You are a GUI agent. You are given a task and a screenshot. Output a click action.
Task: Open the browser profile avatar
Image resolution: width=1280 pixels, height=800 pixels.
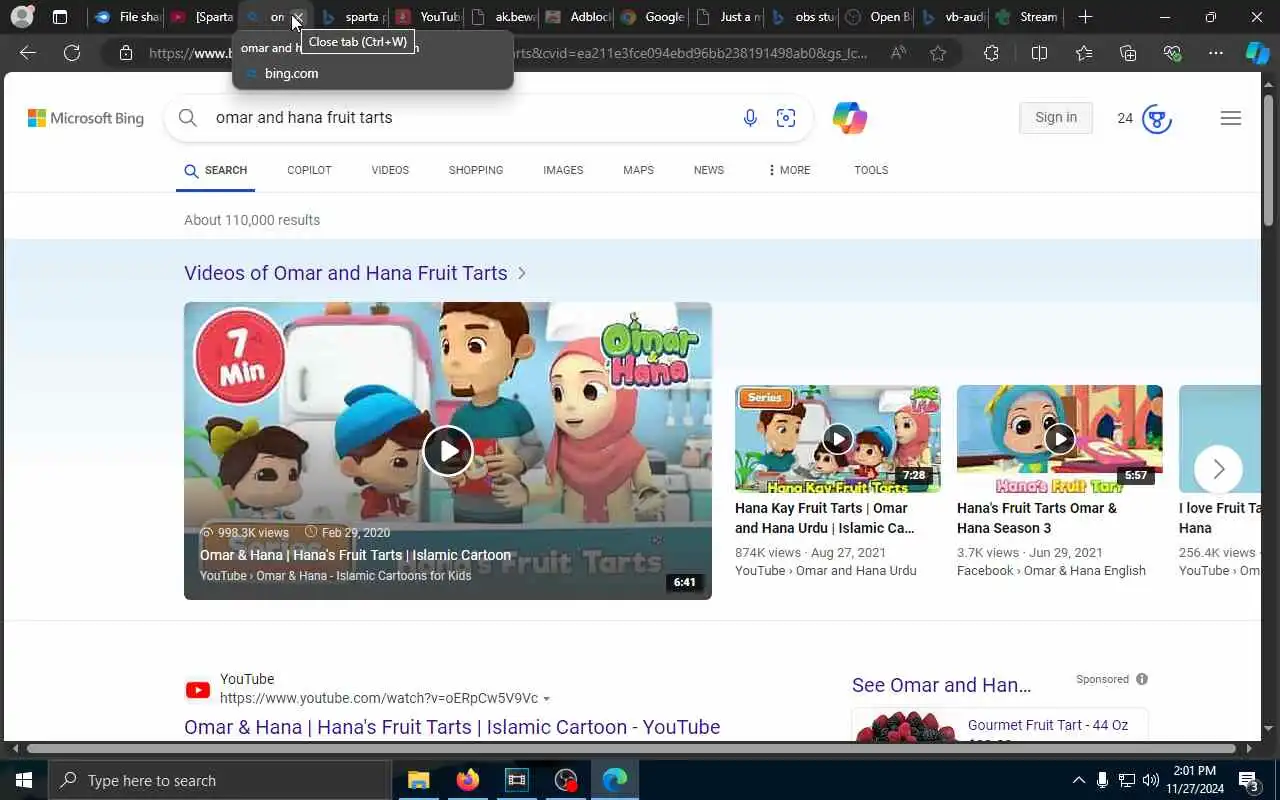coord(22,17)
